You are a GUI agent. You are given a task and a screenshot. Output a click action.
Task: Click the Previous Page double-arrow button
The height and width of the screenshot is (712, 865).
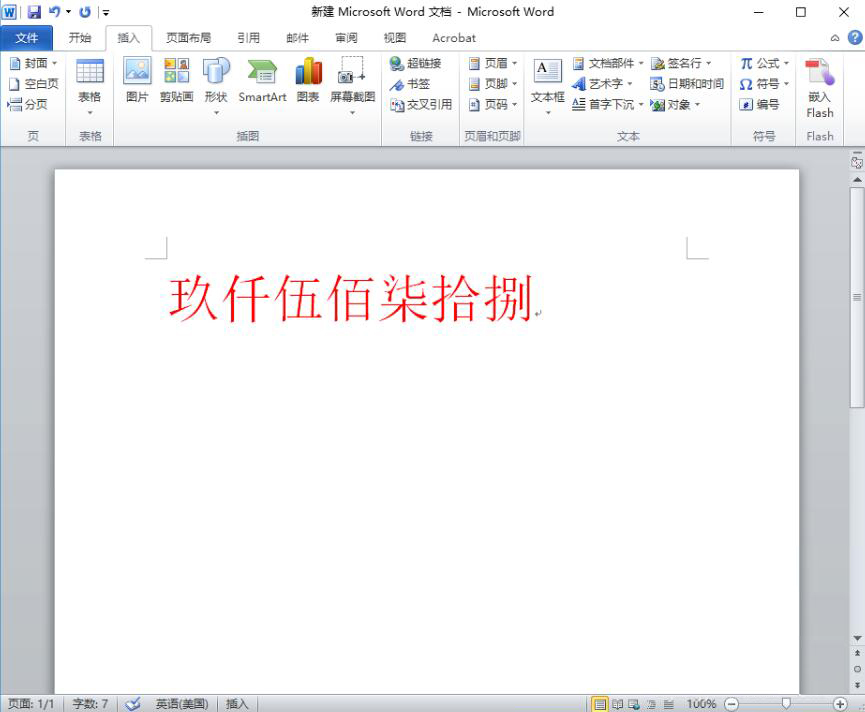[x=857, y=653]
